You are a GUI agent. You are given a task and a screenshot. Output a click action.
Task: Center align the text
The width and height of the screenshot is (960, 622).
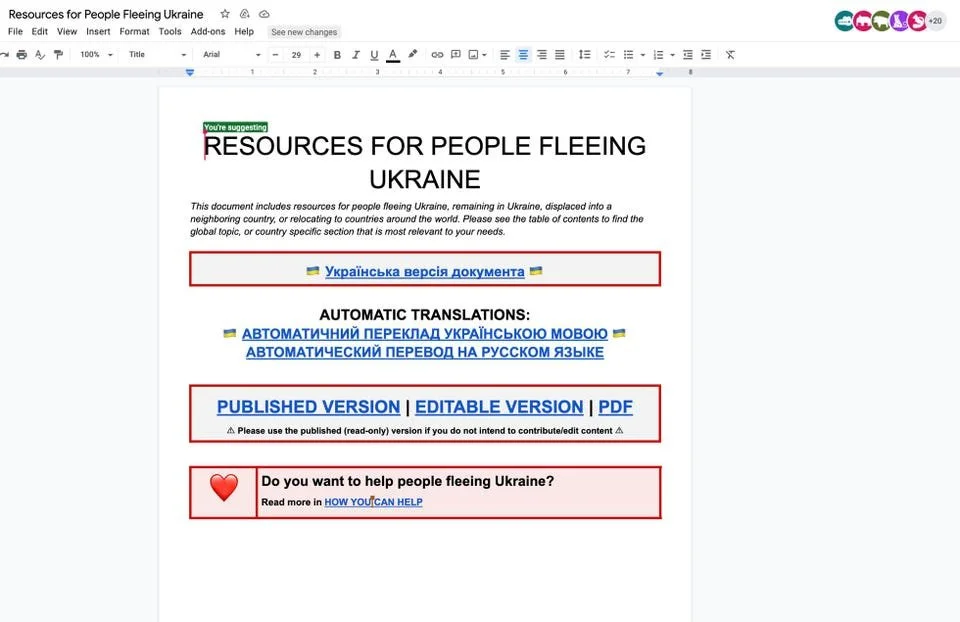[x=523, y=54]
